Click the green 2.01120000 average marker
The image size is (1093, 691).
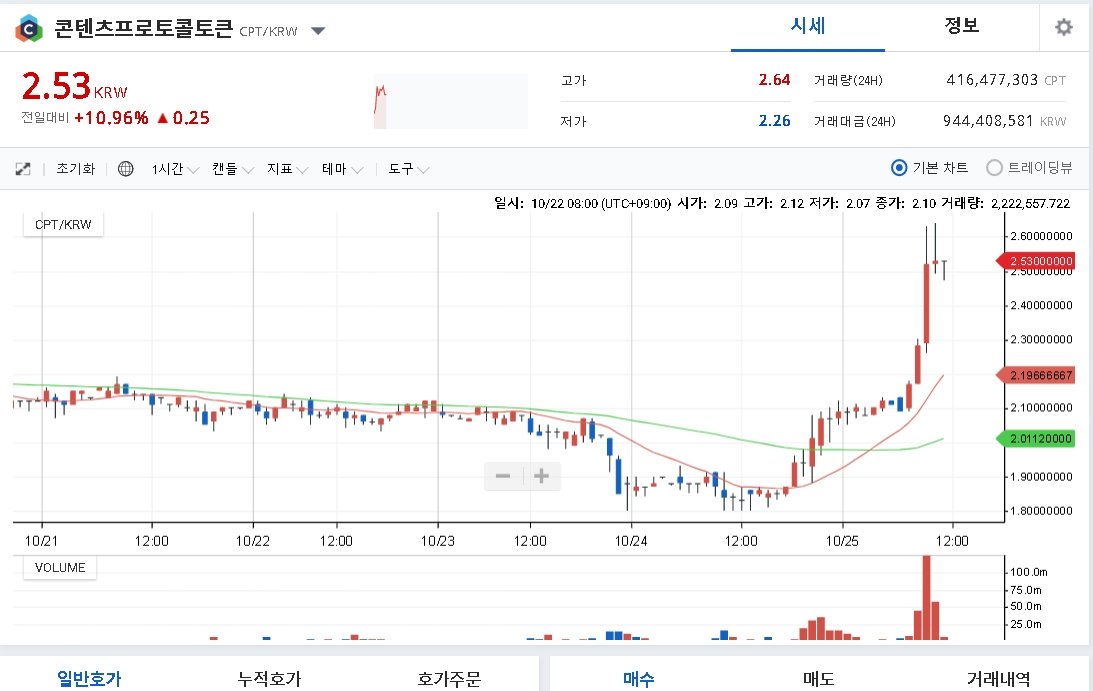click(x=1037, y=439)
